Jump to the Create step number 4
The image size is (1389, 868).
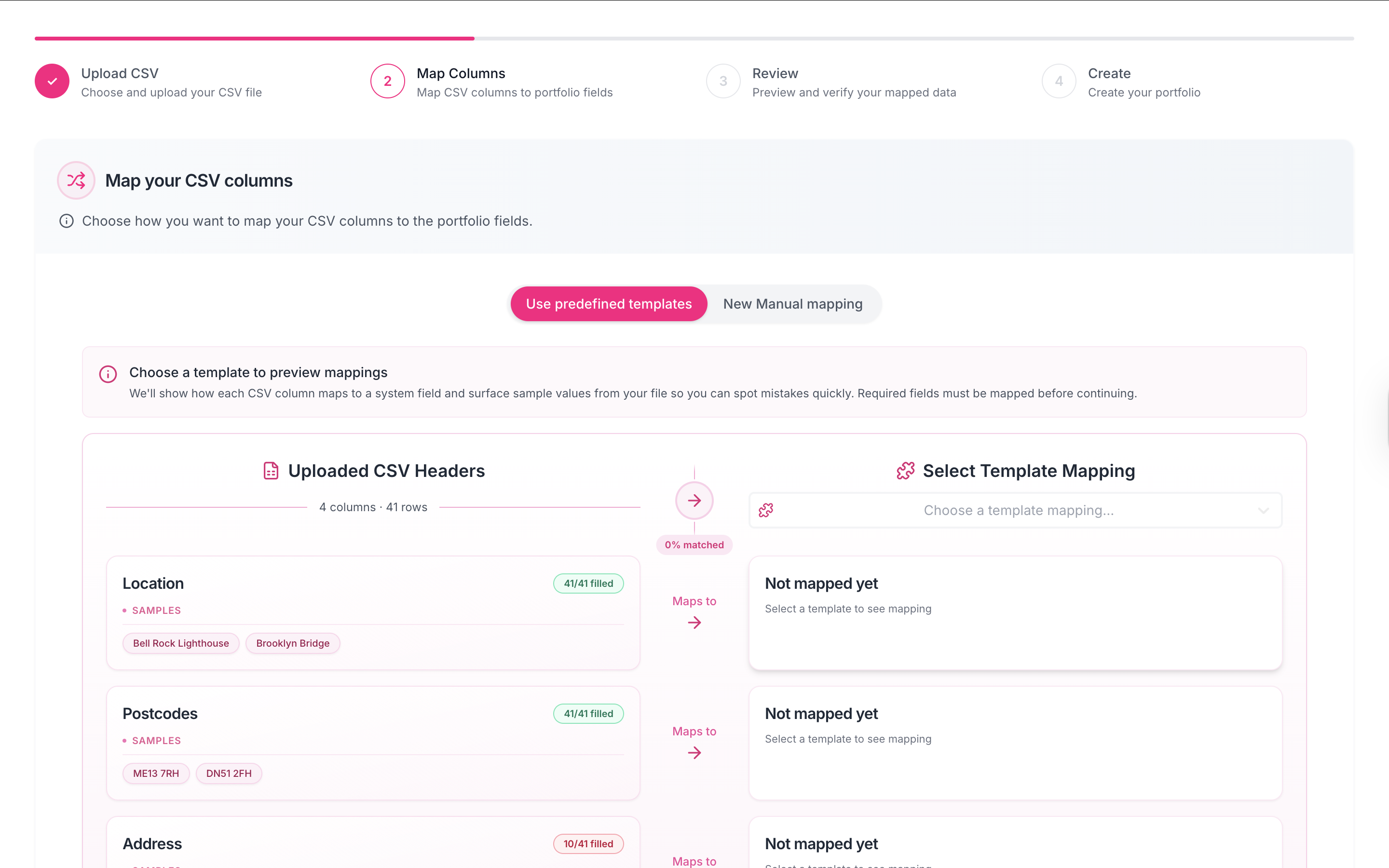[x=1059, y=81]
